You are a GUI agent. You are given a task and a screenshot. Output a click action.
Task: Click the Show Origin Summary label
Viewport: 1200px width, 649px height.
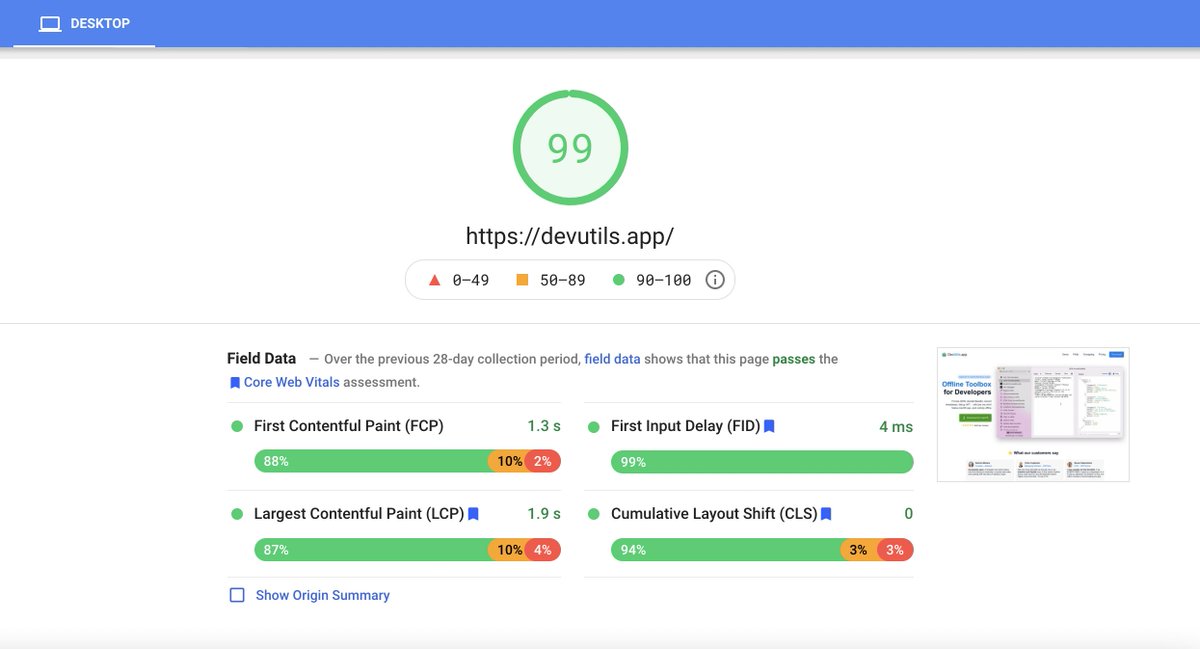(x=323, y=595)
